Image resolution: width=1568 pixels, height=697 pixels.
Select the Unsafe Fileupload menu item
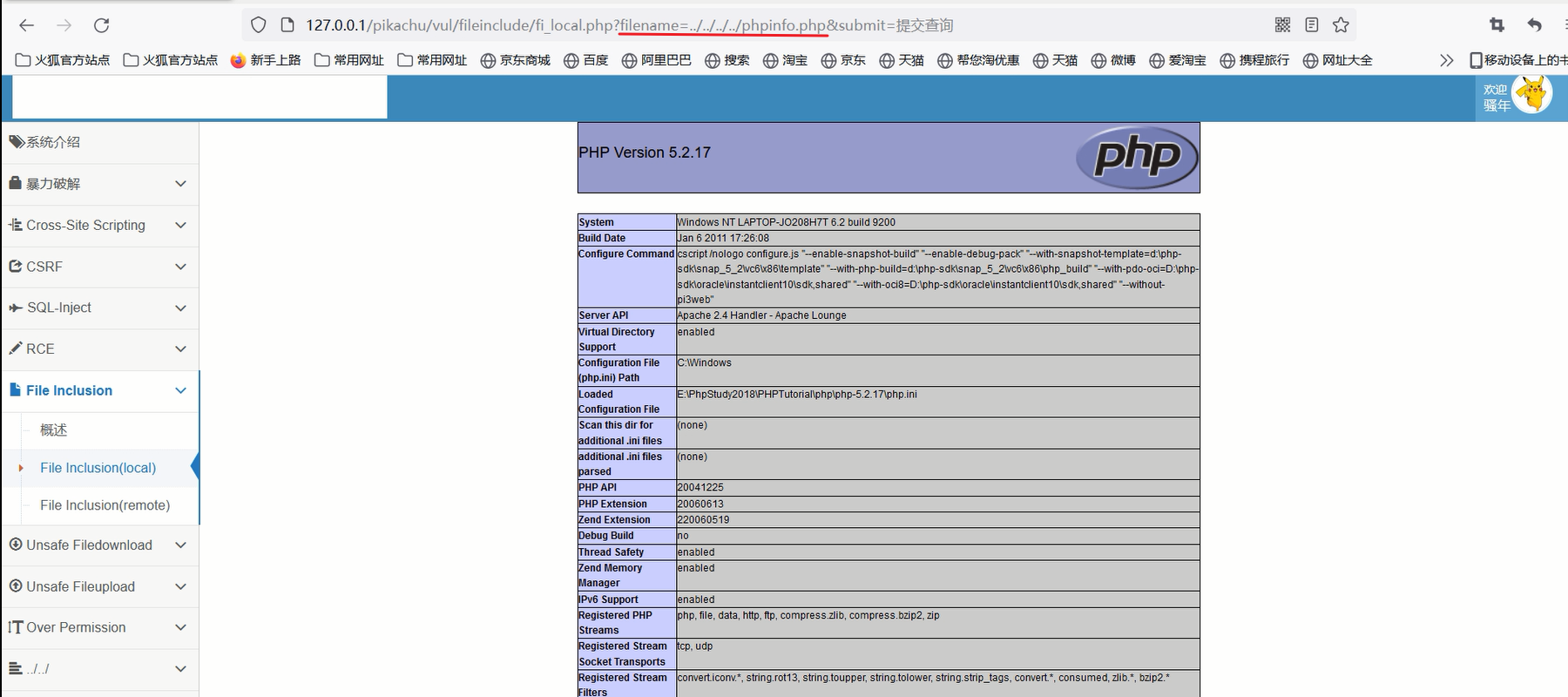[100, 586]
